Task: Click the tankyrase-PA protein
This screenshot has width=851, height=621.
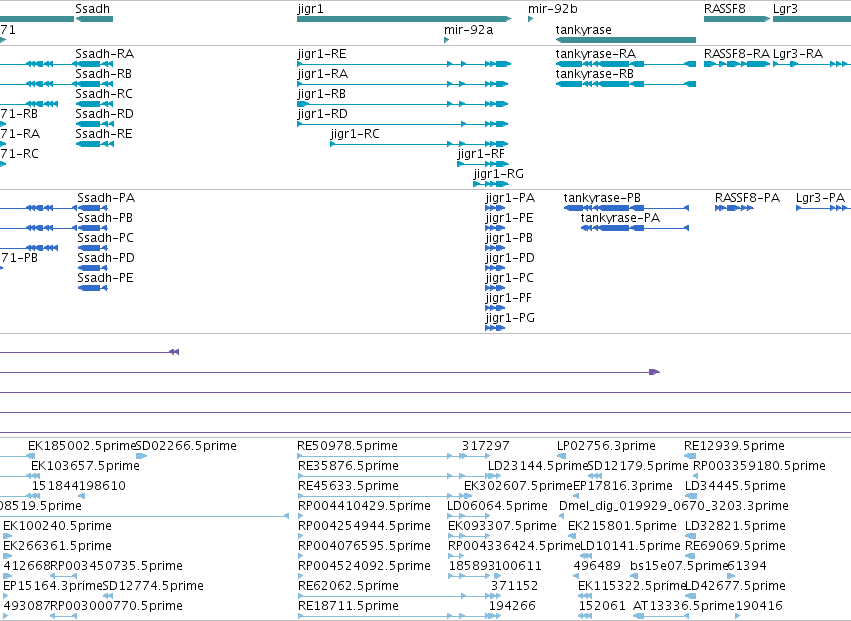Action: [x=634, y=228]
